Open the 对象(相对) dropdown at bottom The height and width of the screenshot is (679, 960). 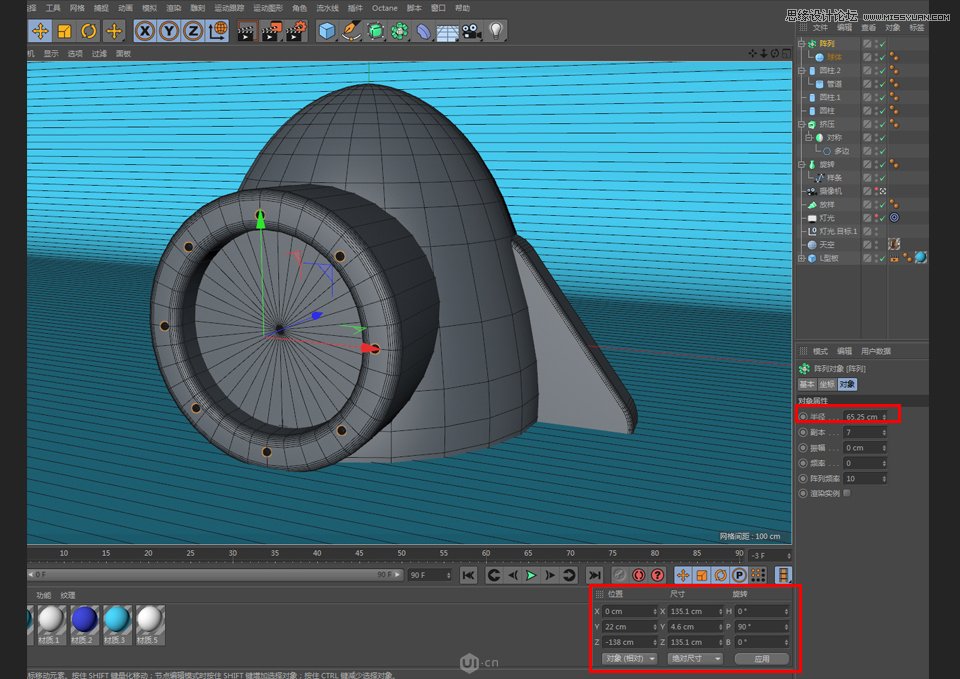[631, 658]
